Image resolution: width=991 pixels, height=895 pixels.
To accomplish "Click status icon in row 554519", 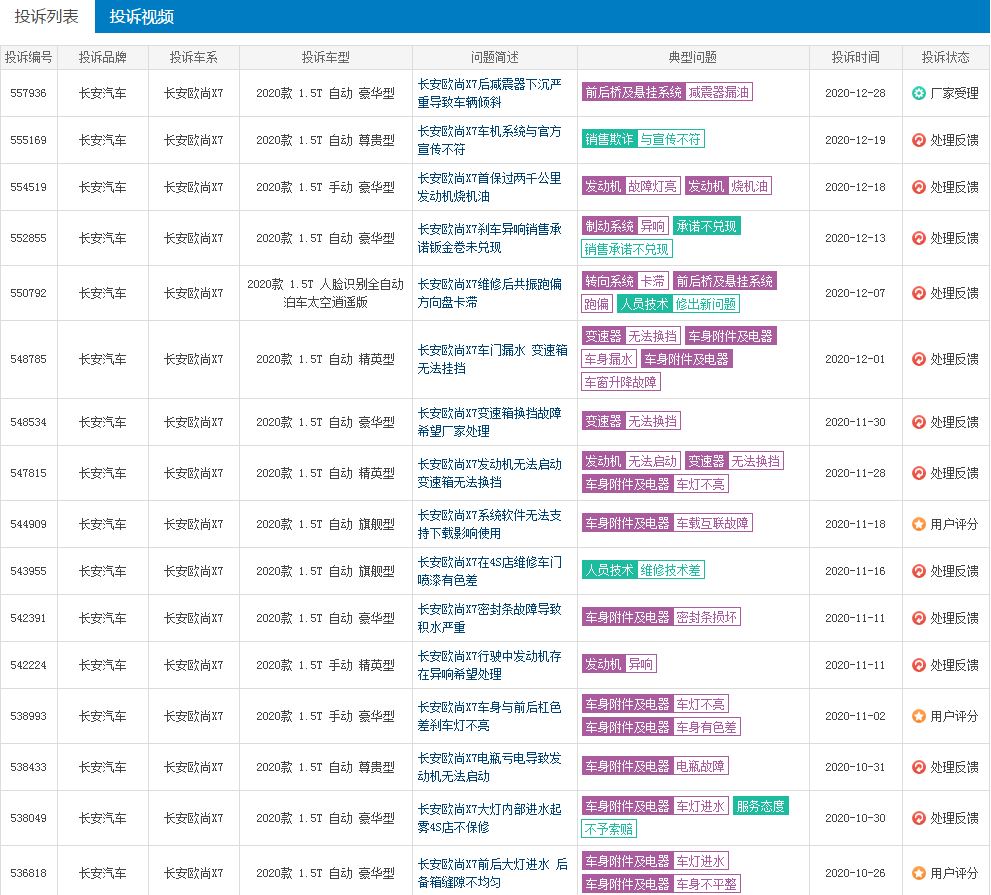I will click(919, 187).
